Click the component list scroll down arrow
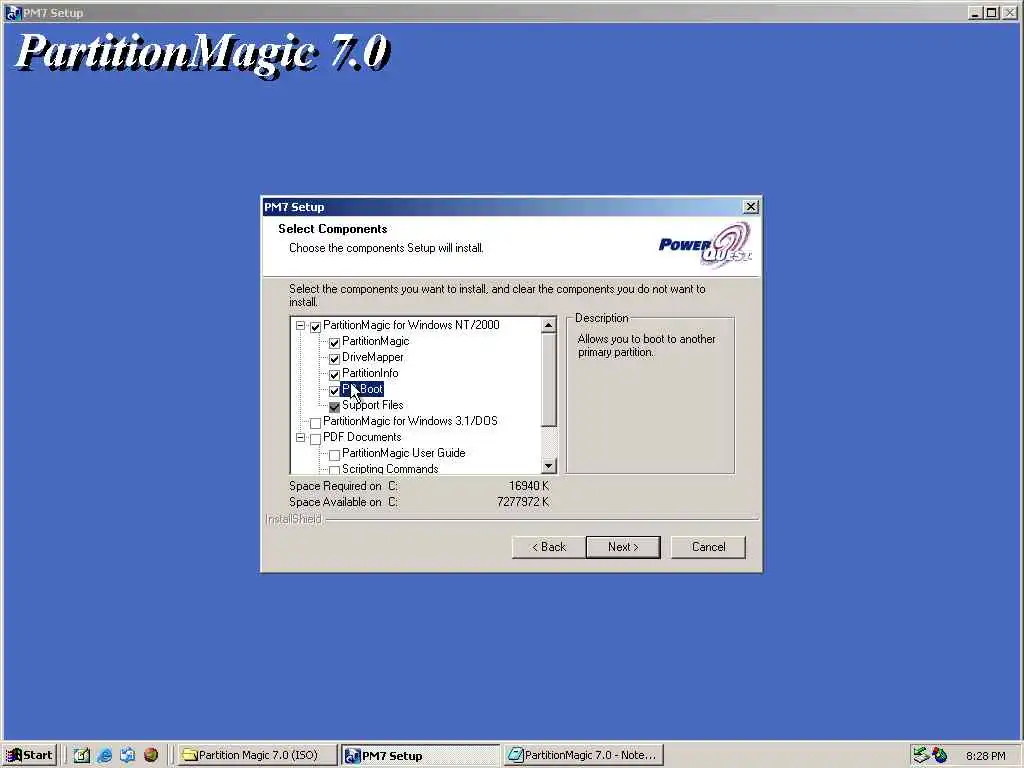This screenshot has width=1024, height=768. [x=549, y=466]
